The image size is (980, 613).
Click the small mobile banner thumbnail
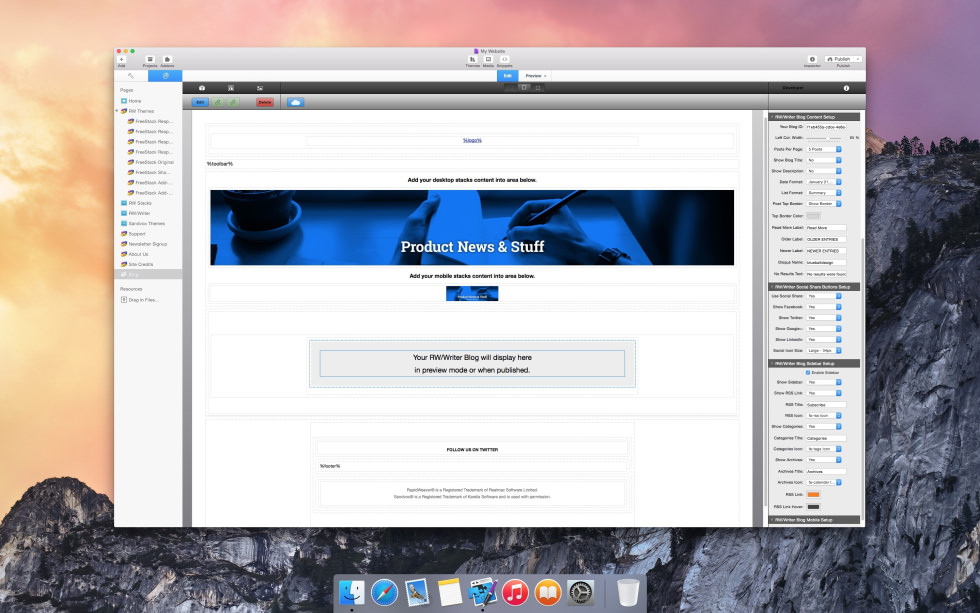pyautogui.click(x=472, y=293)
